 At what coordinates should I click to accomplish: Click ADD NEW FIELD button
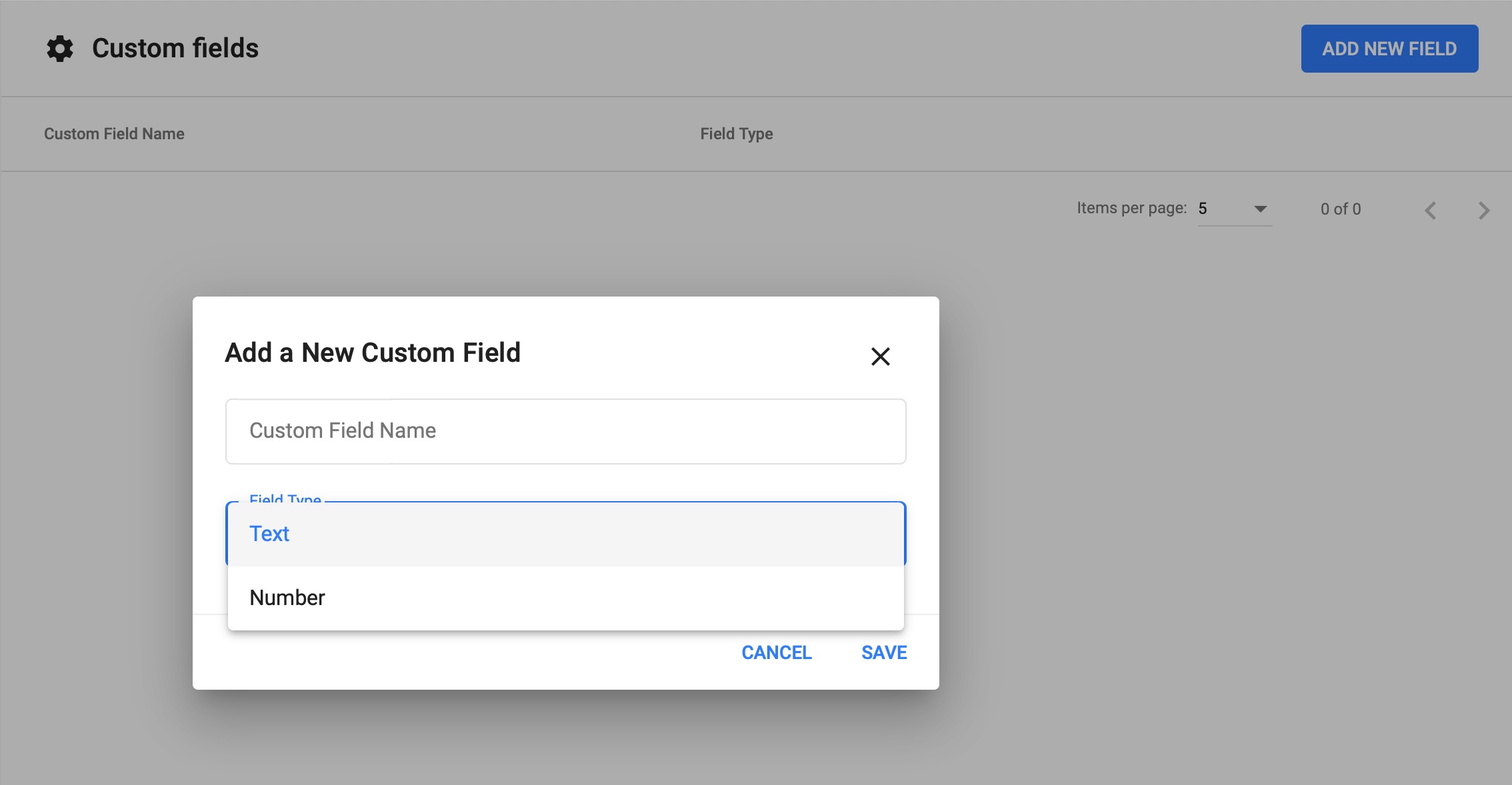(x=1389, y=49)
